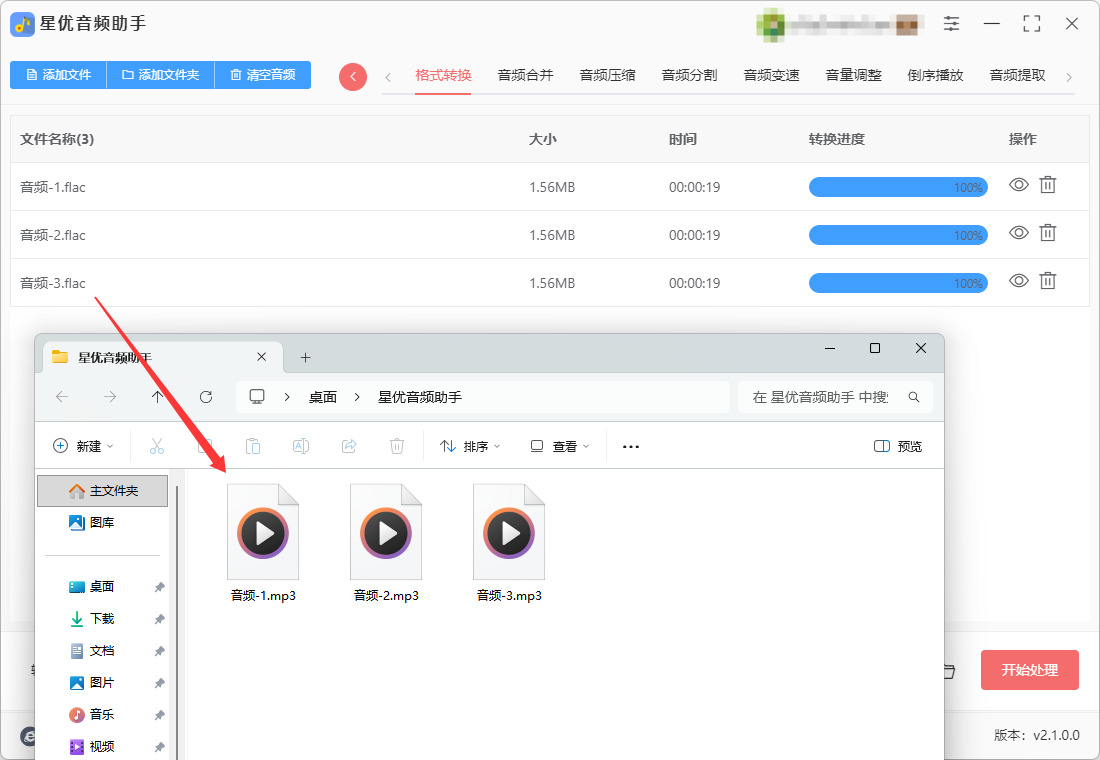Click the 添加文件 button

58,74
